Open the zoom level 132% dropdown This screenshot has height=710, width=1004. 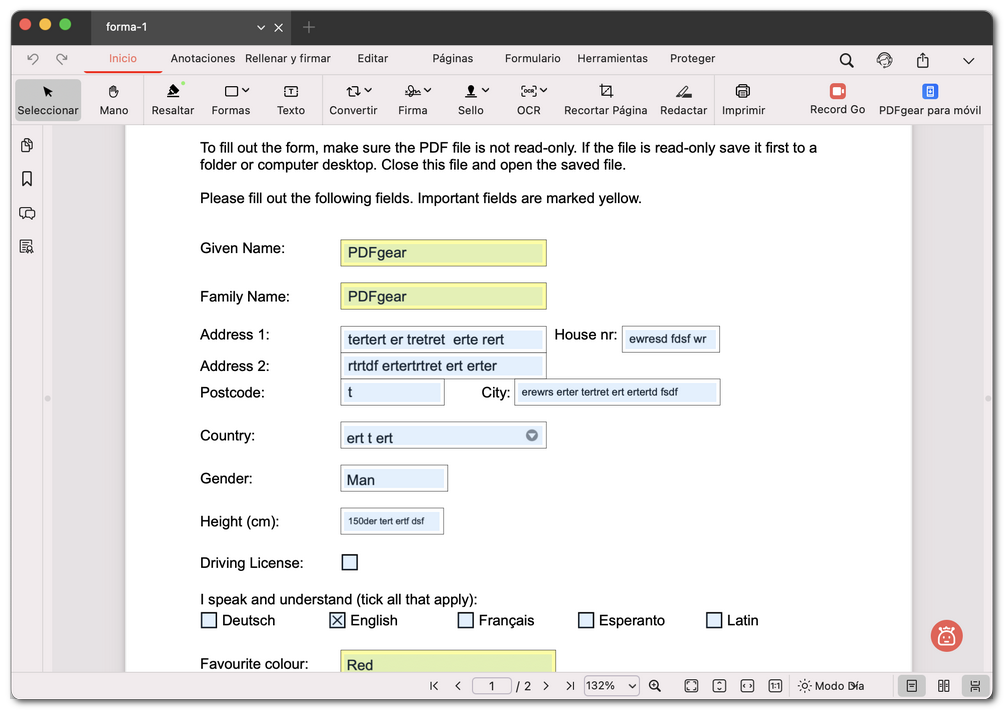(611, 686)
